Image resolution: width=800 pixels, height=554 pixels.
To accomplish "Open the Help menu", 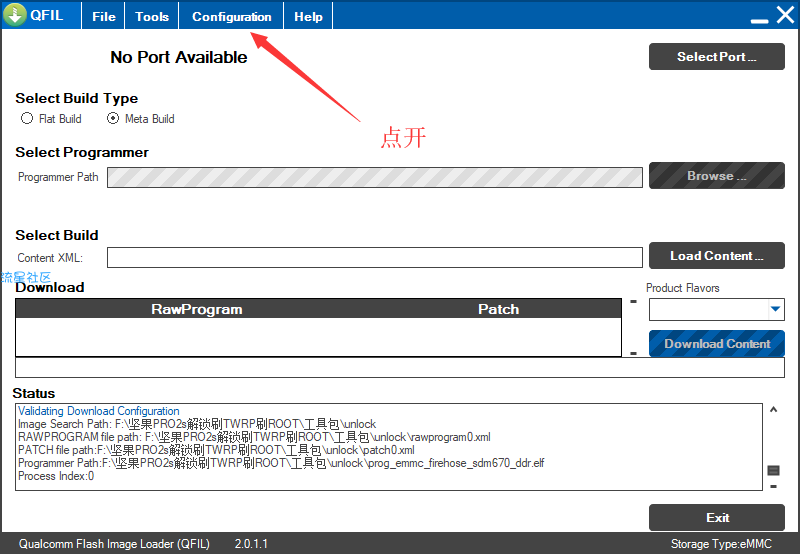I will coord(308,16).
